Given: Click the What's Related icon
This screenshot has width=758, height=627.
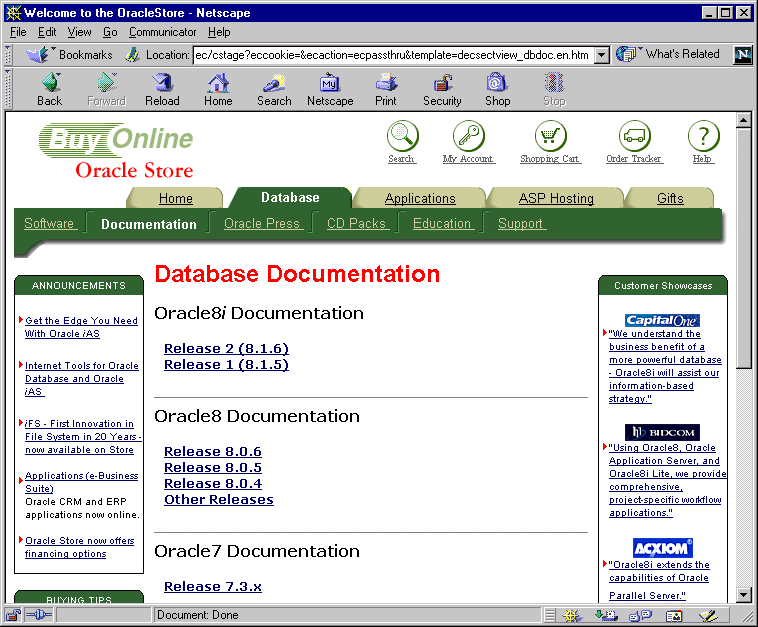Looking at the screenshot, I should tap(627, 54).
